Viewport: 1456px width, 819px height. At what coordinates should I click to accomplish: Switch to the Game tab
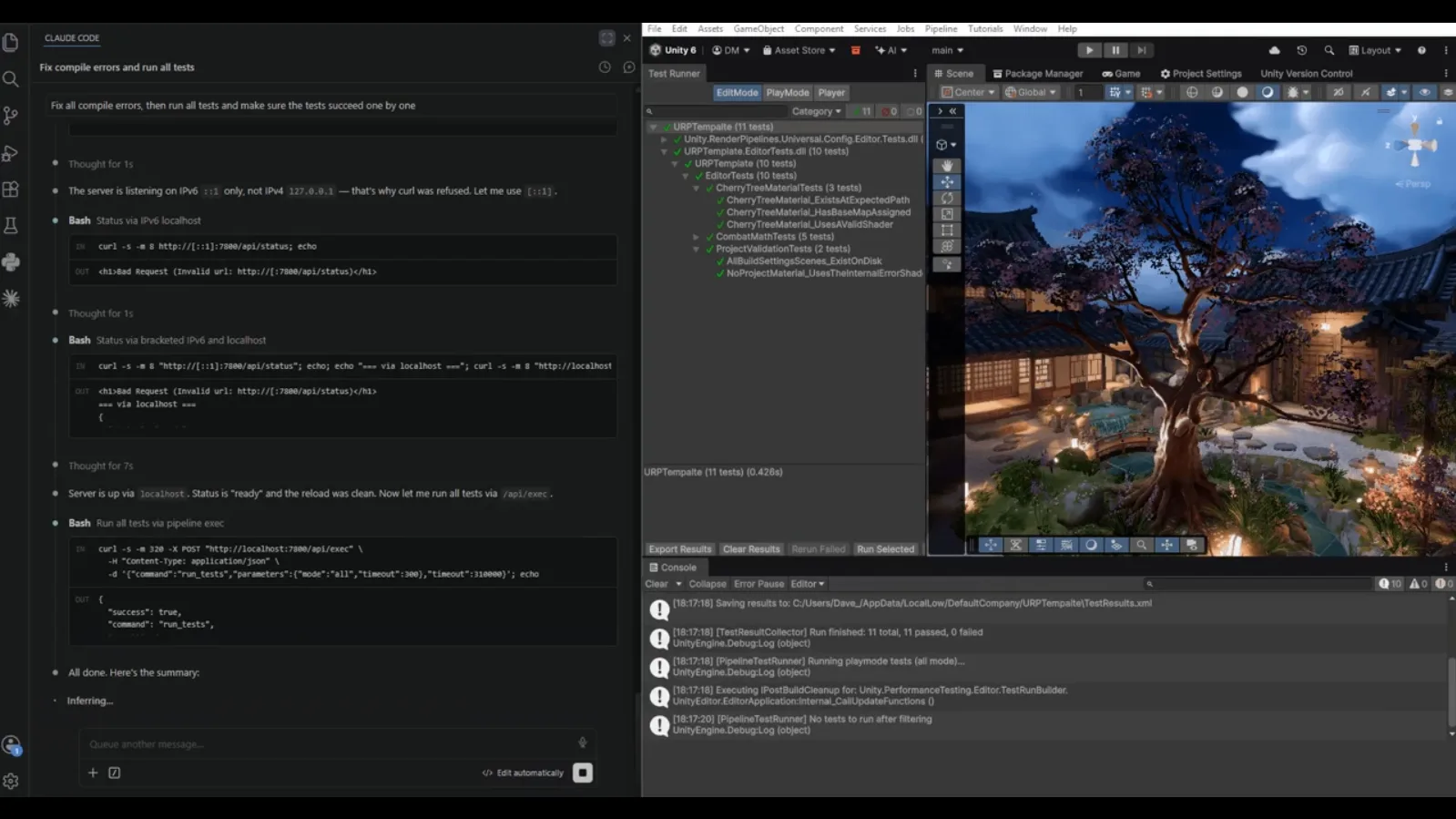(x=1121, y=74)
